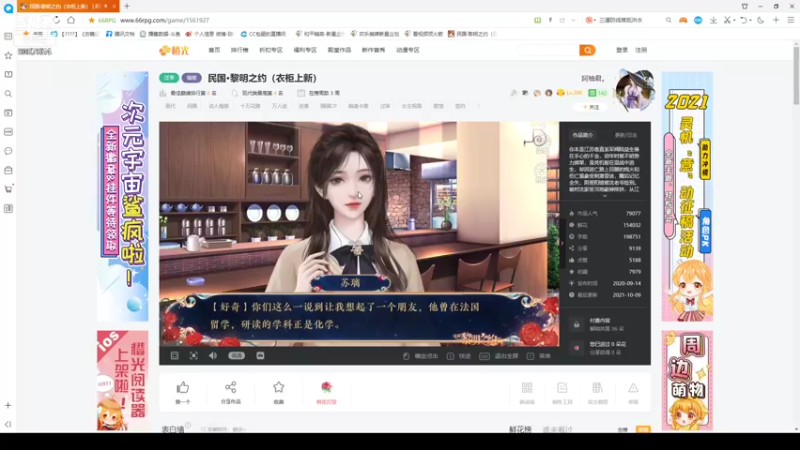Click the undo arrow icon in browser toolbar
800x450 pixels.
pos(743,20)
